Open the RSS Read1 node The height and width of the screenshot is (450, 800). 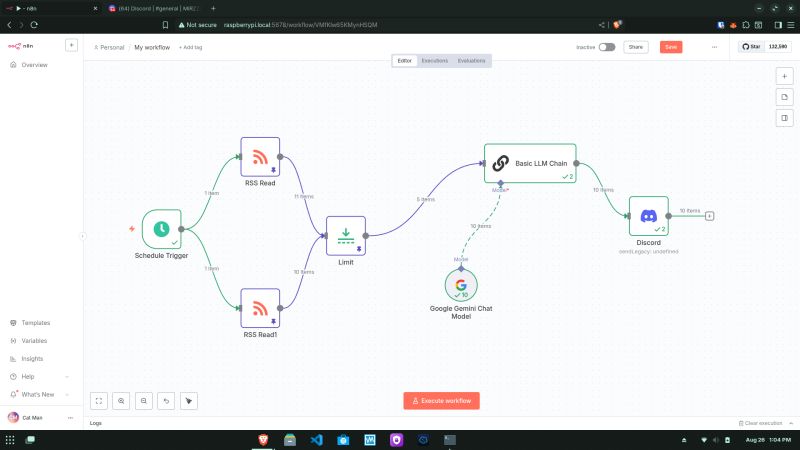(x=260, y=308)
